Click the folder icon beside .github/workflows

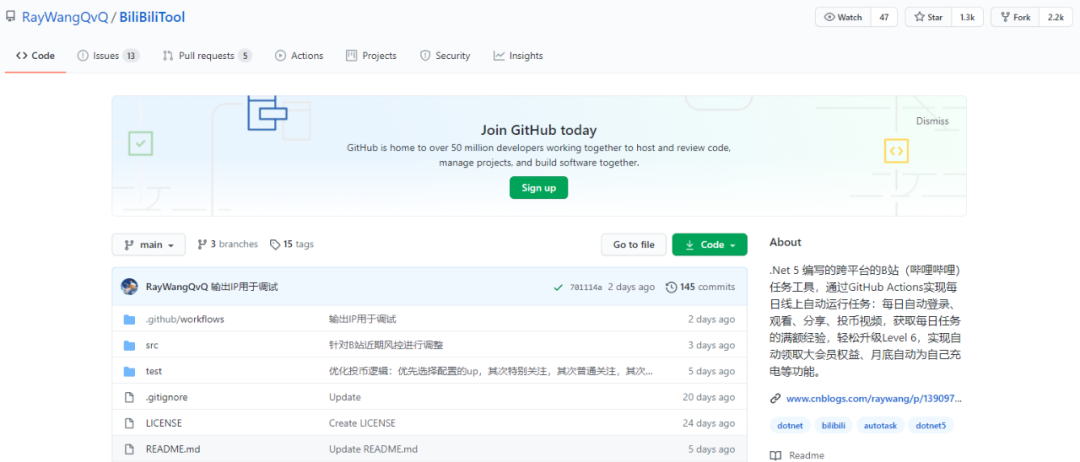coord(129,319)
